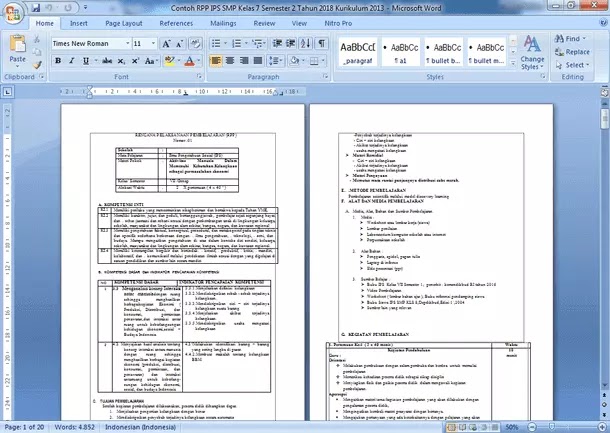Open font name combo box dropdown

coord(127,43)
